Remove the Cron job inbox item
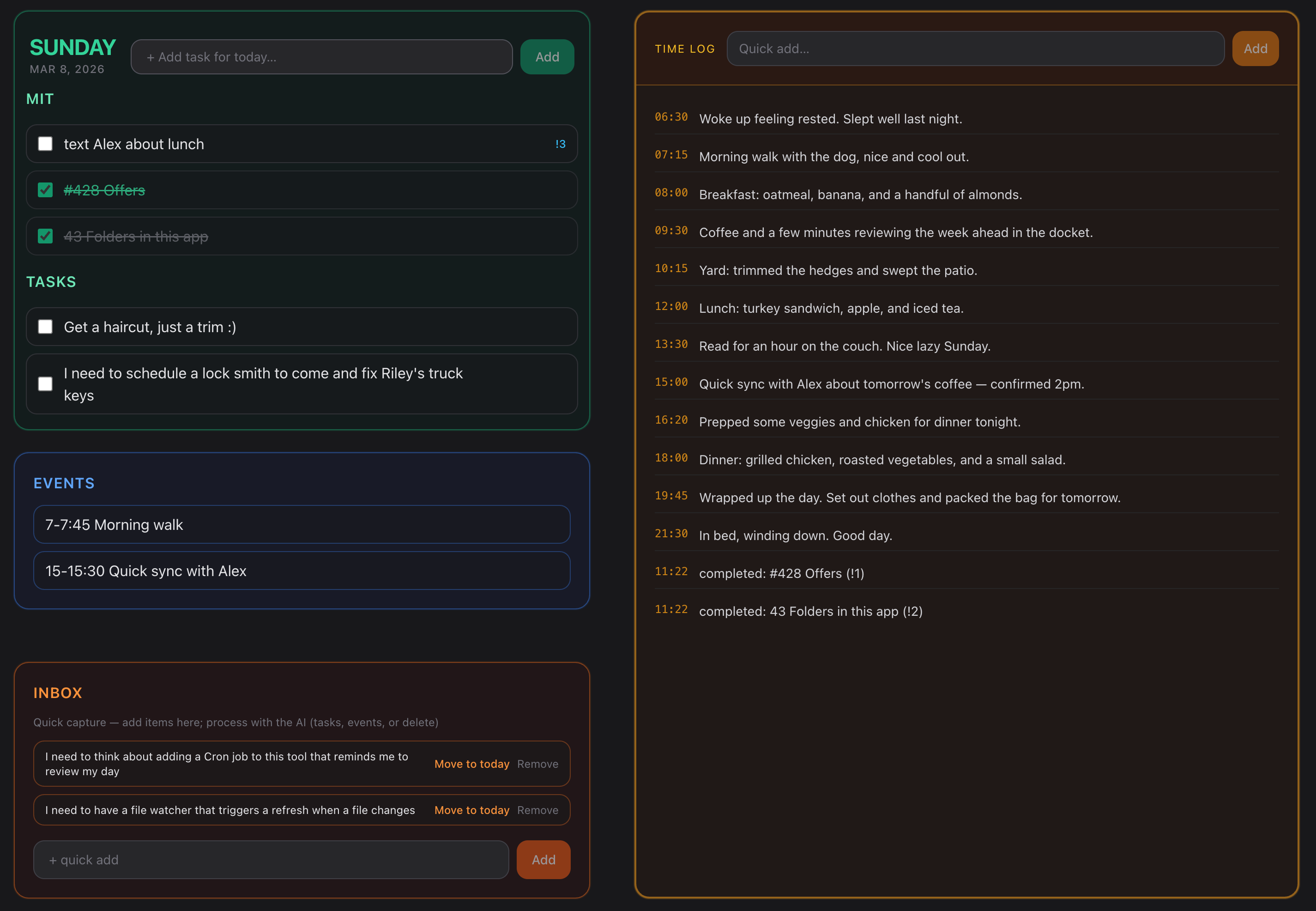 point(537,763)
